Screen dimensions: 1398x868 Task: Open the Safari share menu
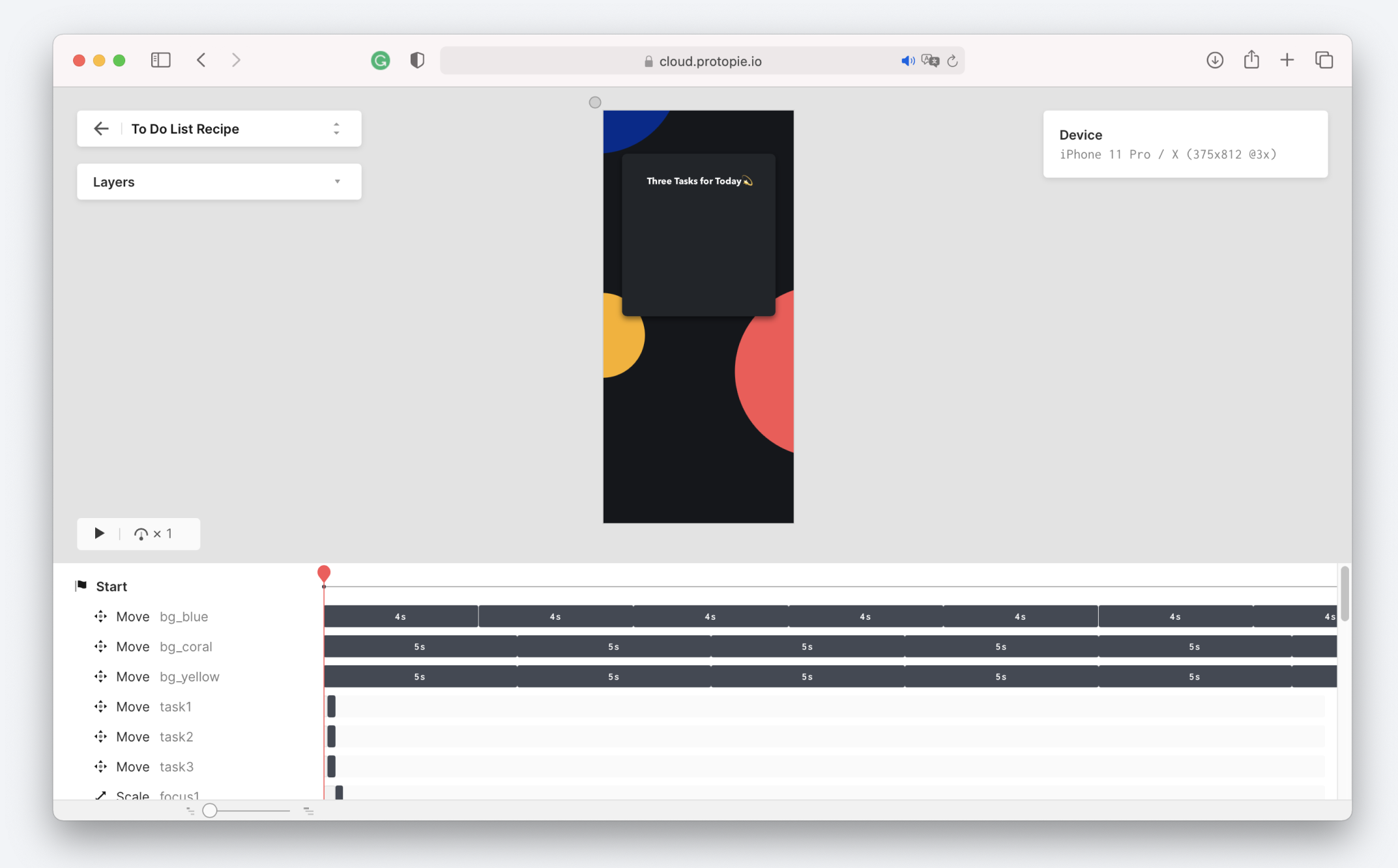(x=1251, y=60)
